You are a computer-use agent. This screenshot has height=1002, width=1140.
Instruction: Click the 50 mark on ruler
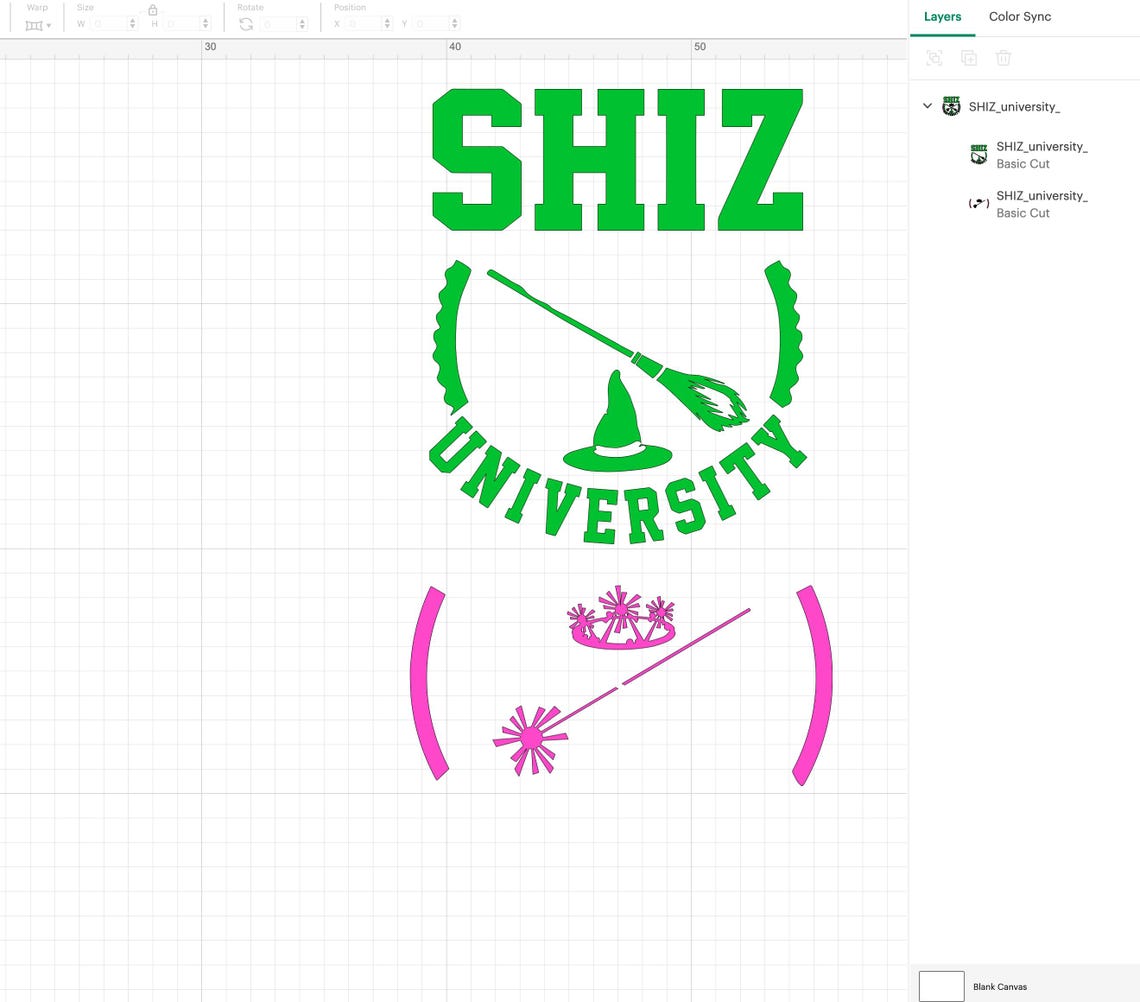pyautogui.click(x=699, y=47)
